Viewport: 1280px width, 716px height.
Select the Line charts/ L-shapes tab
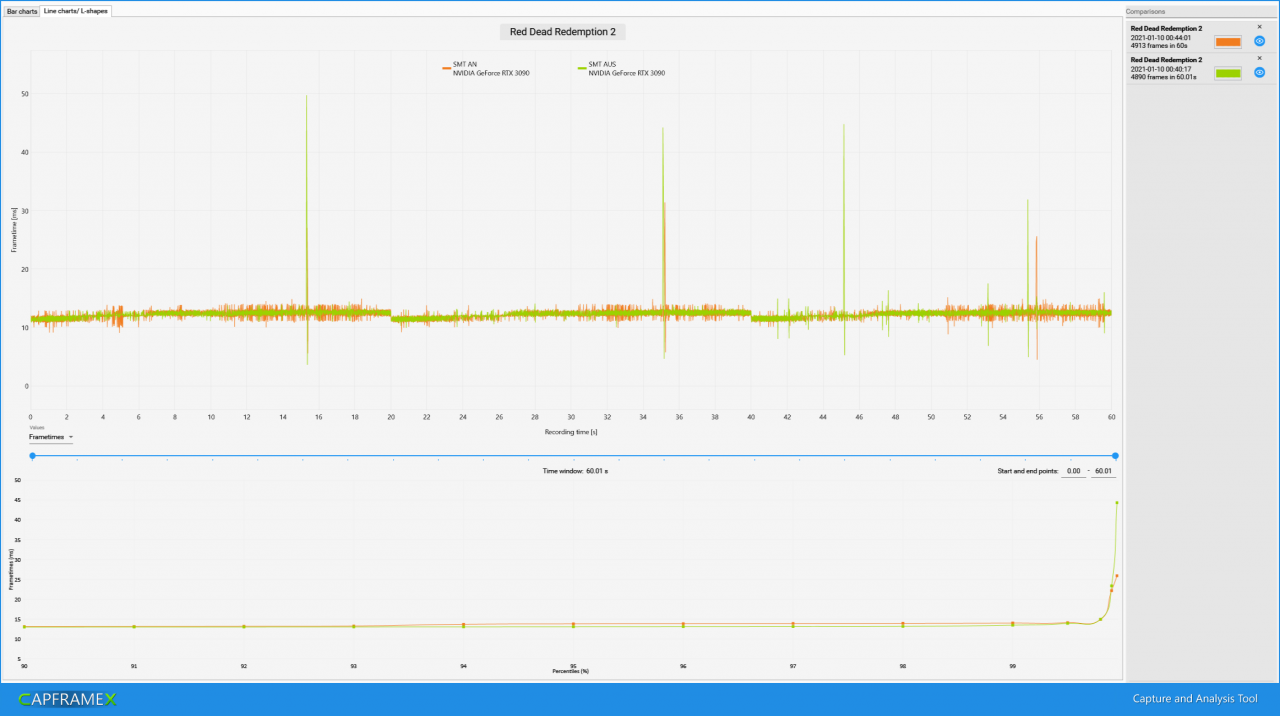[x=76, y=11]
